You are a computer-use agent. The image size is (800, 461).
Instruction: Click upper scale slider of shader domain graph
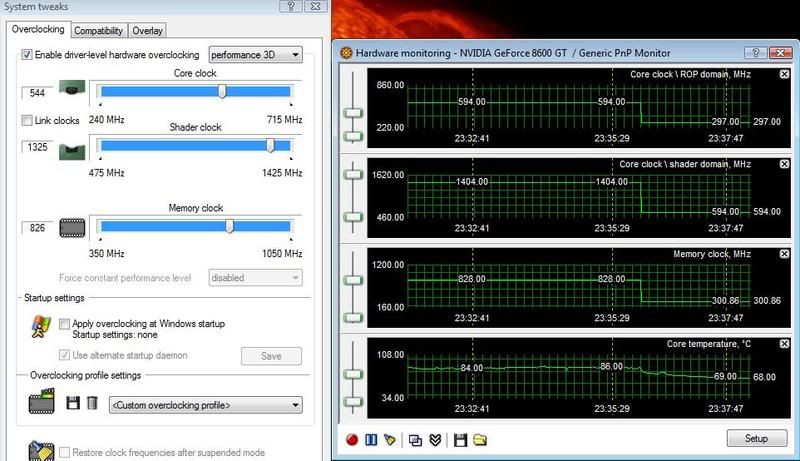353,174
